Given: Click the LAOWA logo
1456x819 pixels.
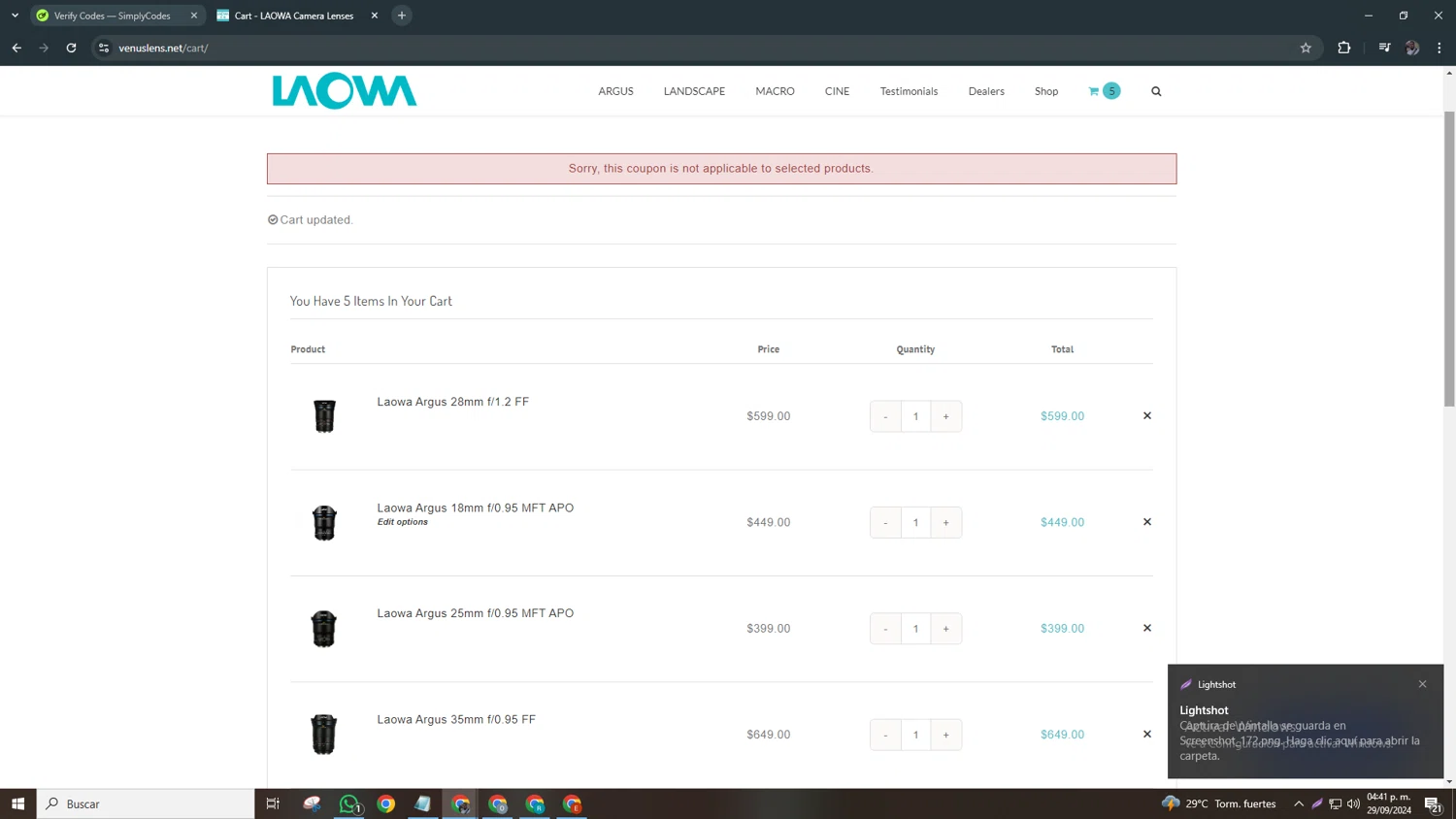Looking at the screenshot, I should (345, 91).
